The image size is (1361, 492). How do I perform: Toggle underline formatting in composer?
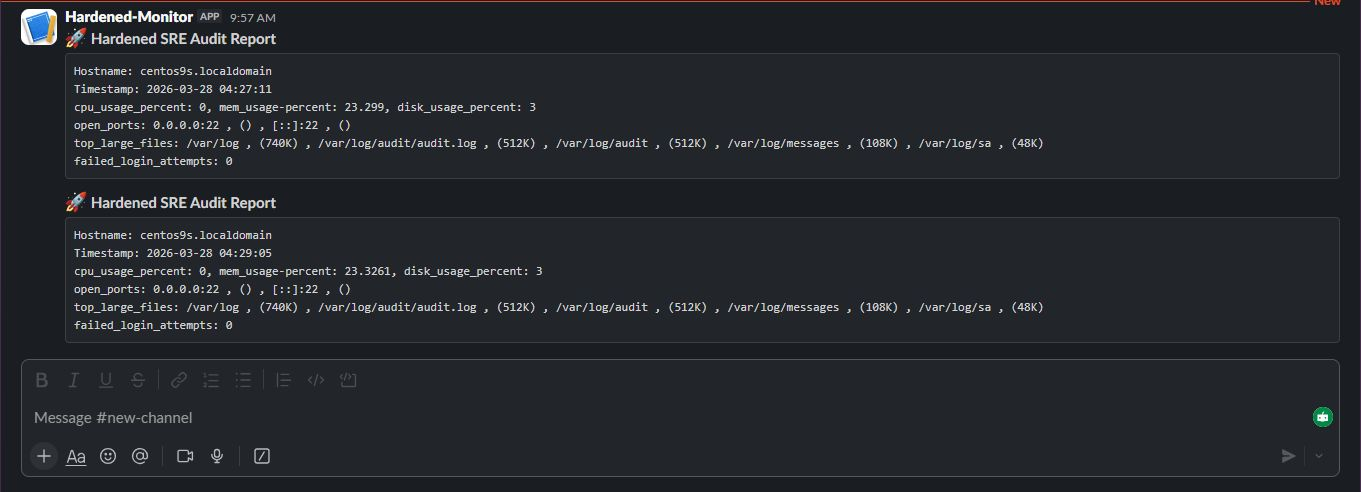(105, 380)
